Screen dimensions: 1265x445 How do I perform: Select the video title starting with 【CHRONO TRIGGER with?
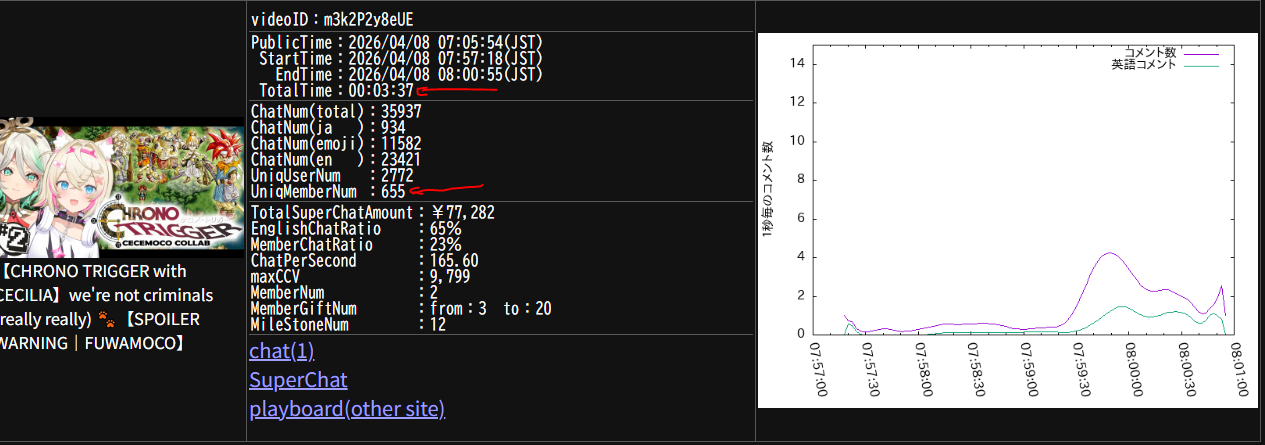(x=107, y=307)
